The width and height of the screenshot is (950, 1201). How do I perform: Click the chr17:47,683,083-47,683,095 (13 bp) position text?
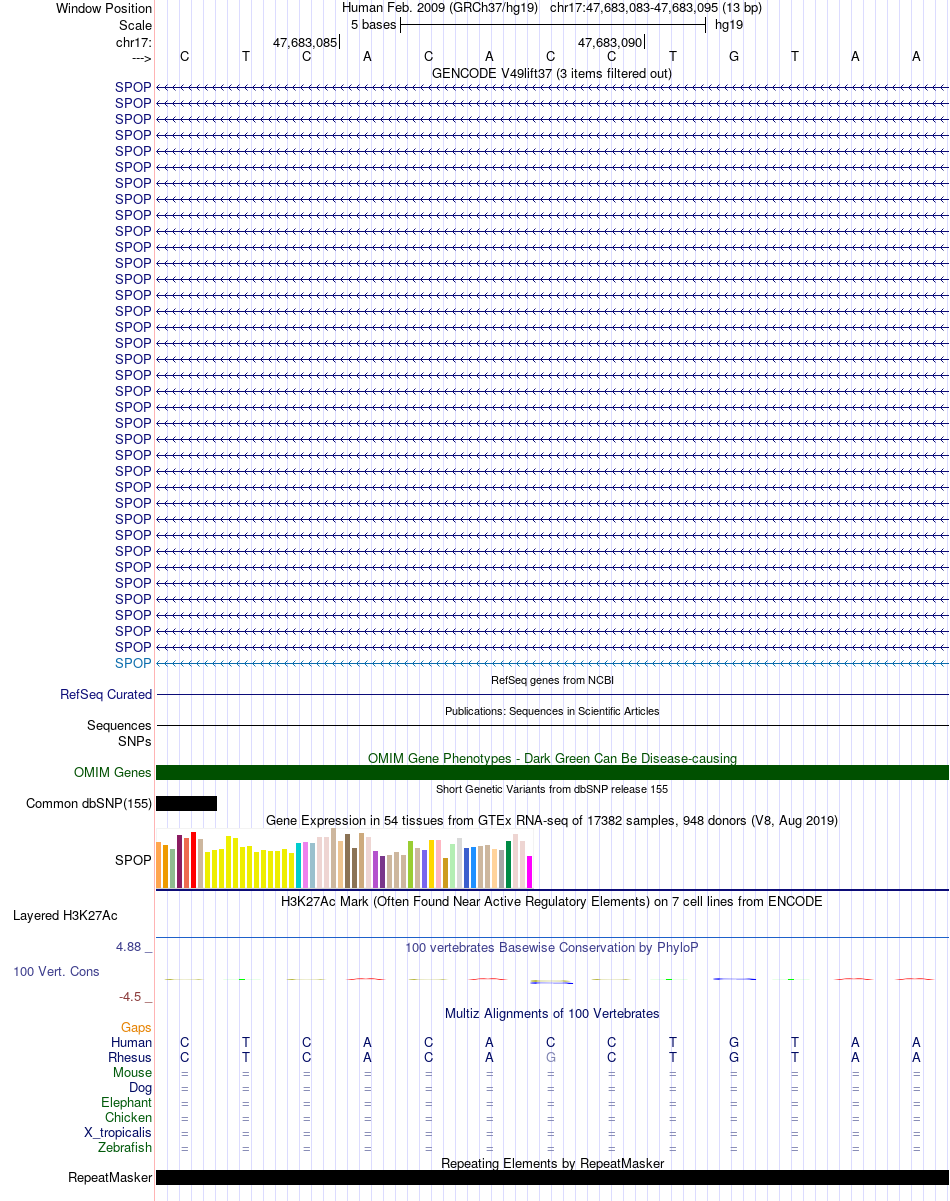pyautogui.click(x=656, y=8)
